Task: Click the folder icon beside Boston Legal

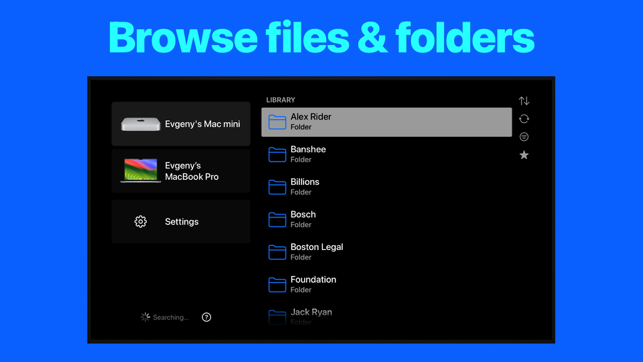Action: point(277,252)
